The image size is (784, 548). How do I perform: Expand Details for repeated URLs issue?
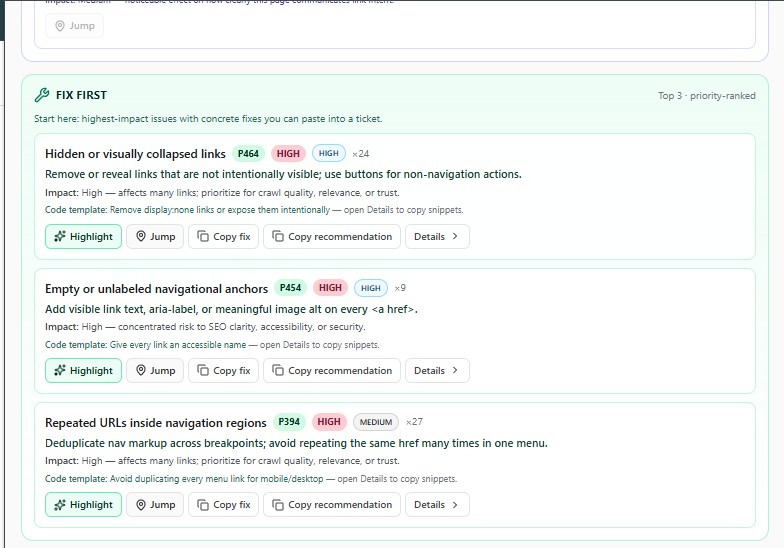[x=436, y=505]
